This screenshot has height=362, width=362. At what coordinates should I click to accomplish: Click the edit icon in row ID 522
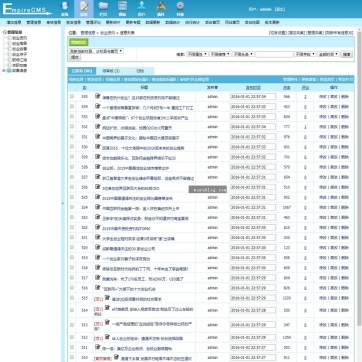click(x=98, y=227)
